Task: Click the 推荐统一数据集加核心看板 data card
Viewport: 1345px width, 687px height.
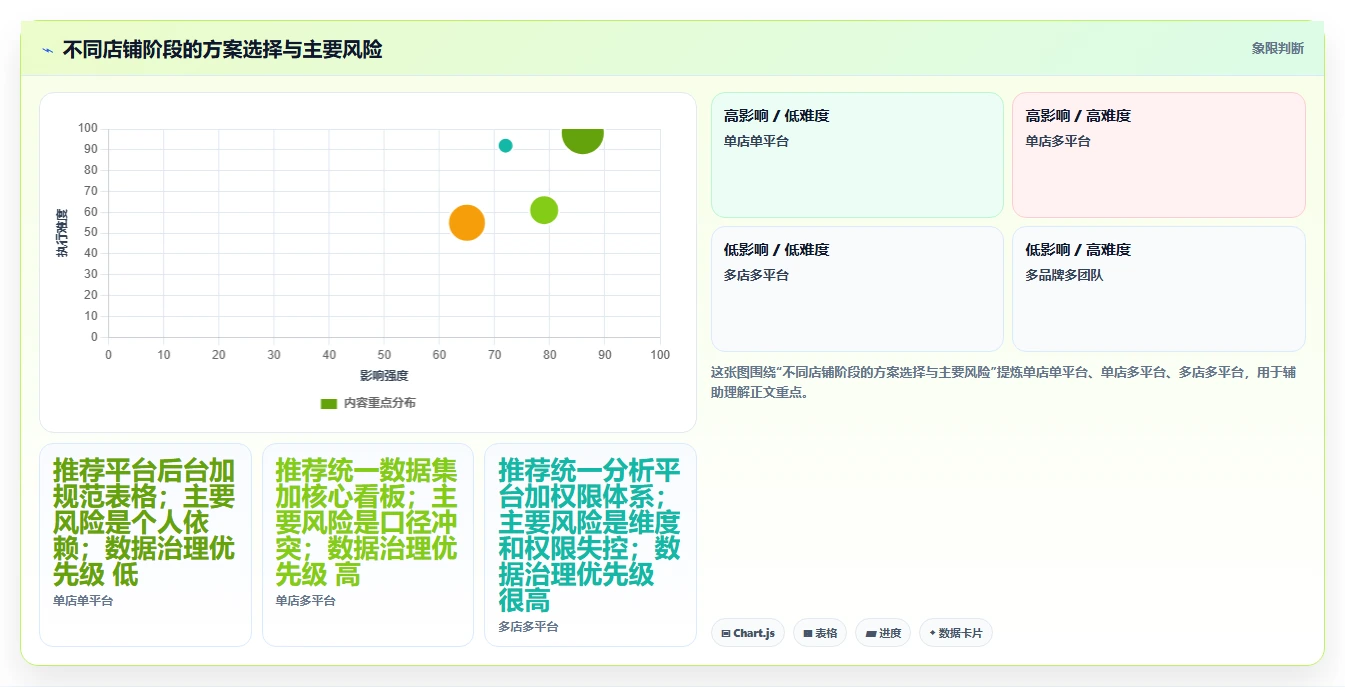Action: tap(368, 545)
